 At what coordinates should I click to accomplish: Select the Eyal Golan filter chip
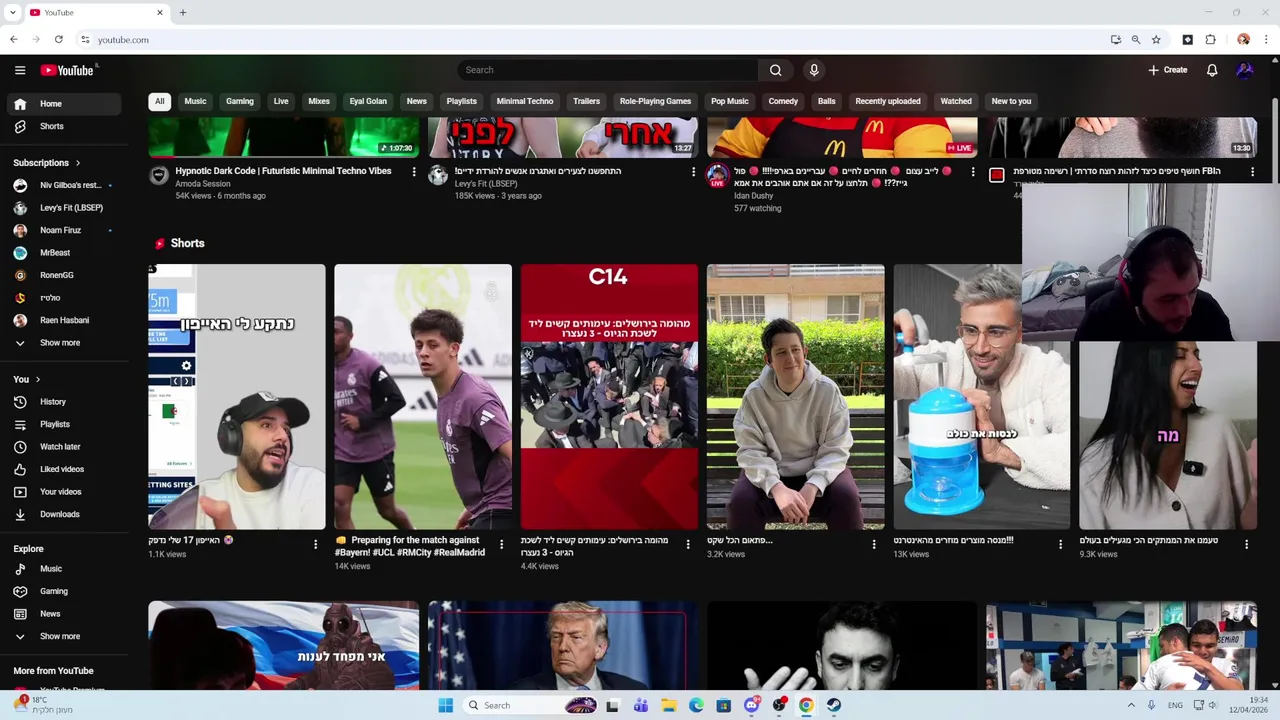click(x=368, y=101)
